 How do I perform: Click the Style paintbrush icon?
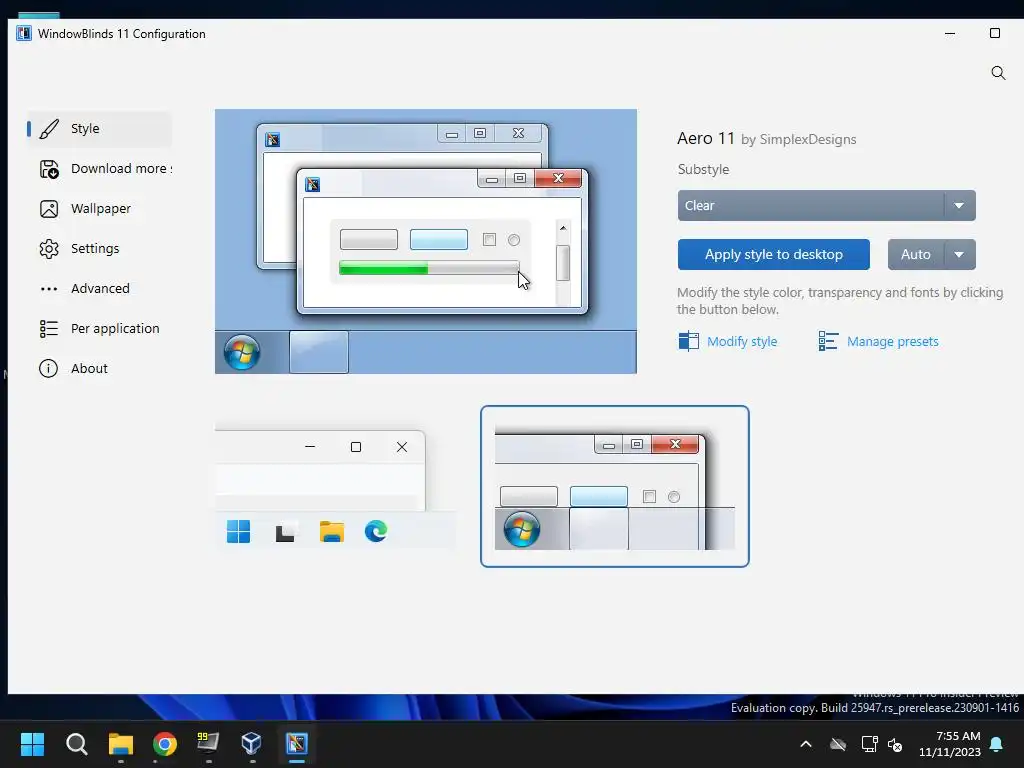[x=49, y=129]
